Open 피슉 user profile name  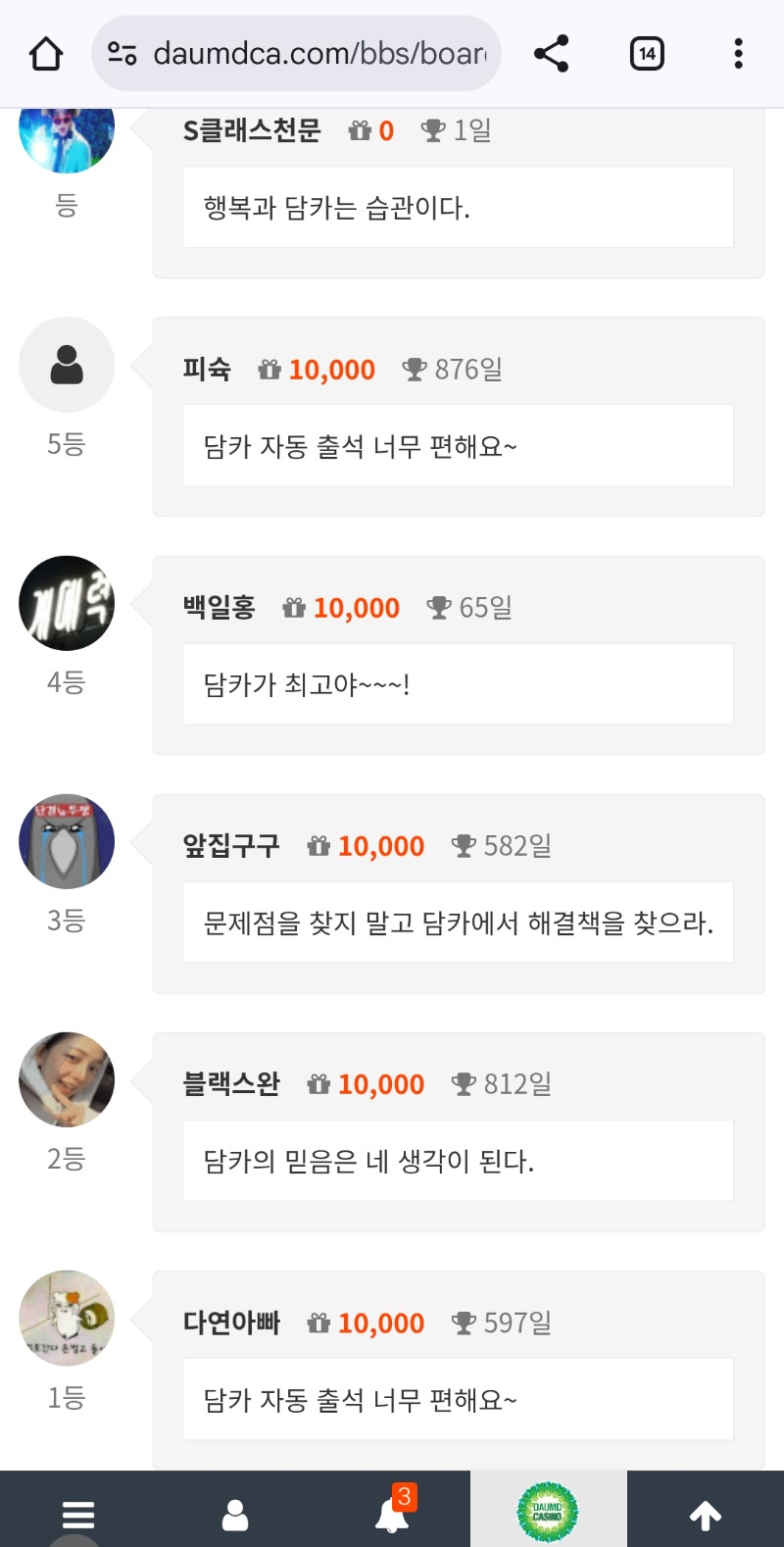(207, 370)
